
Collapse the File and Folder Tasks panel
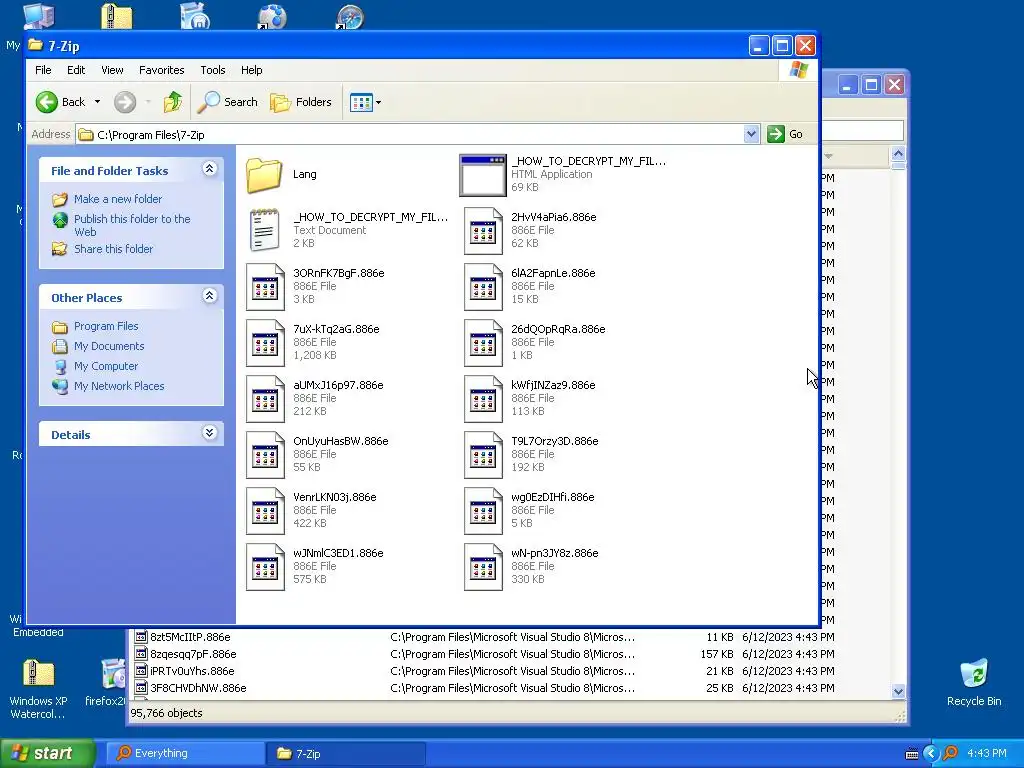(x=209, y=169)
